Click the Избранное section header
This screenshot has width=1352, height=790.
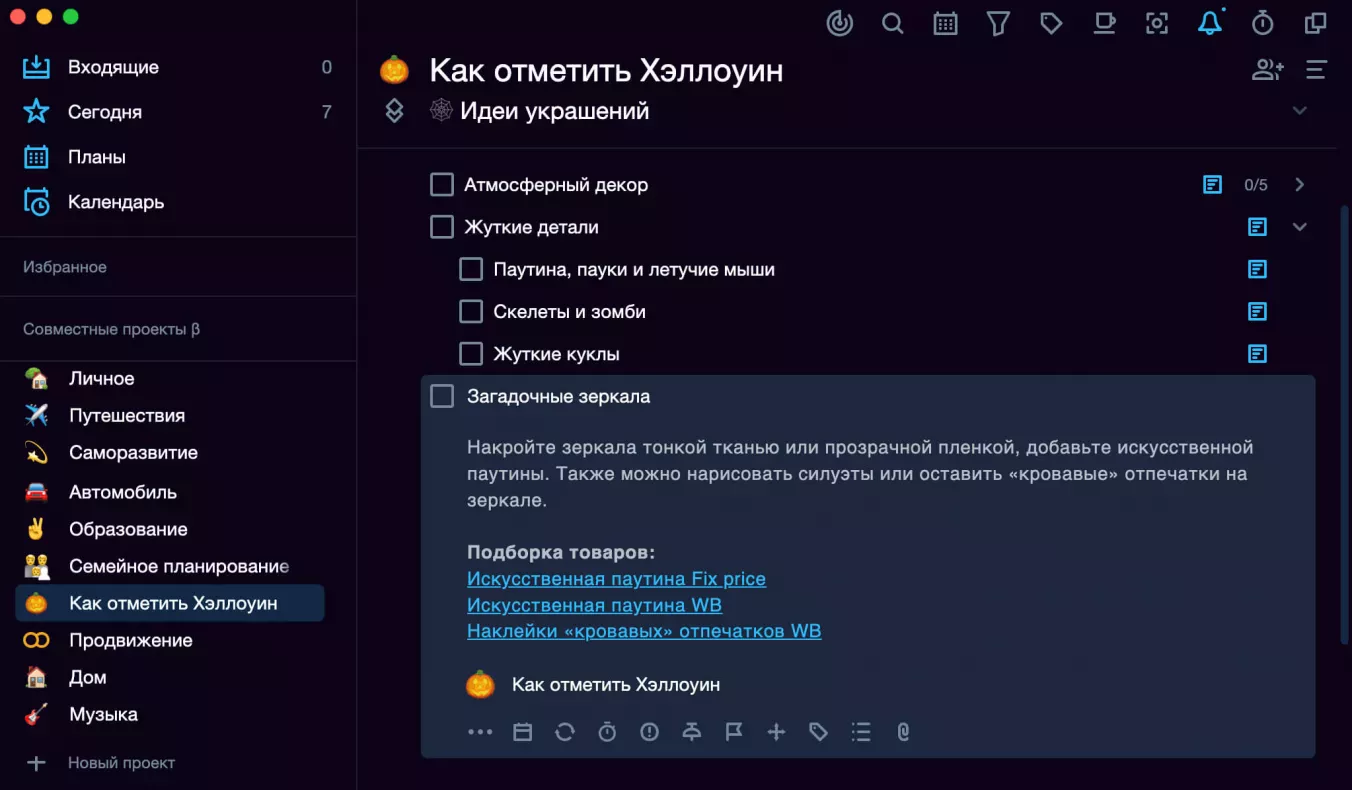(65, 267)
